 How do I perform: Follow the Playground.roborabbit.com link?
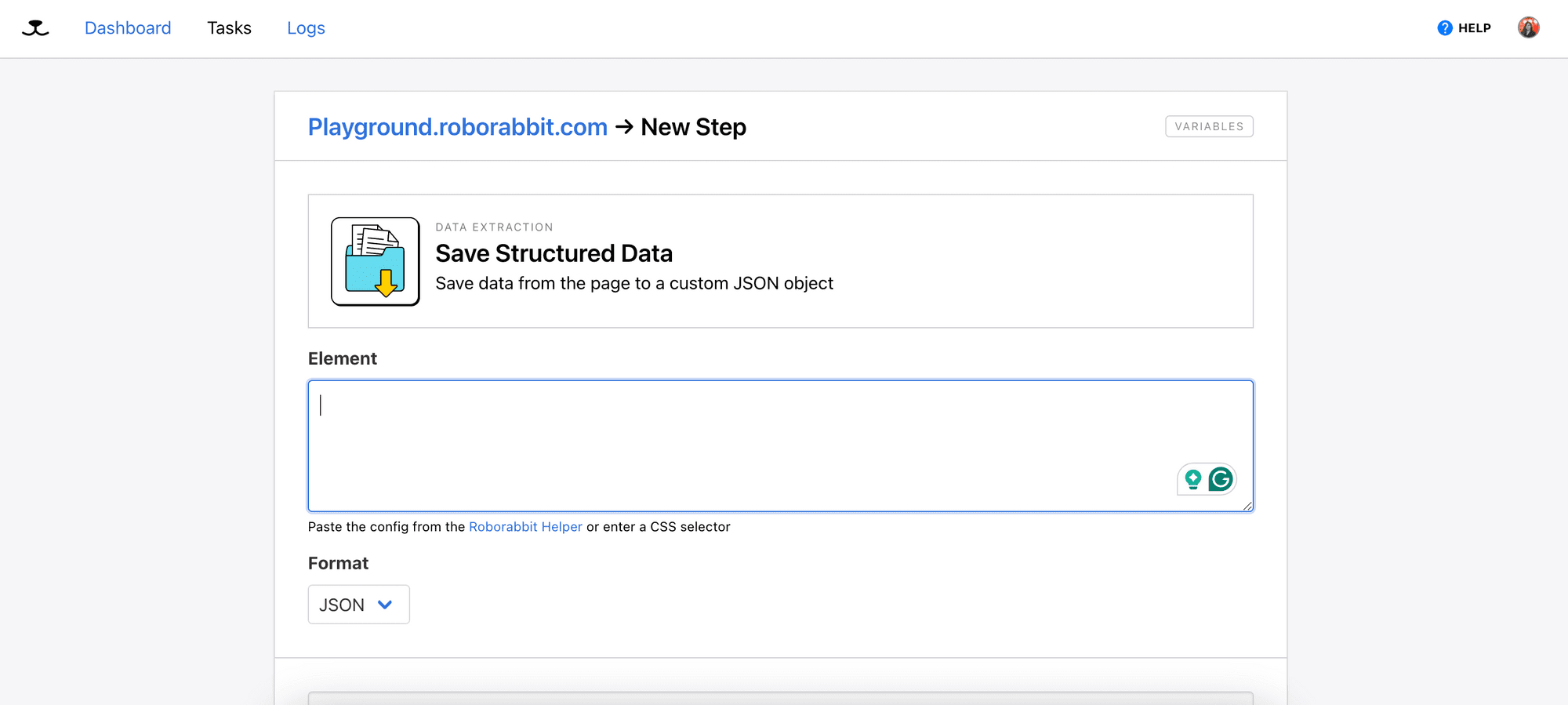pos(459,126)
